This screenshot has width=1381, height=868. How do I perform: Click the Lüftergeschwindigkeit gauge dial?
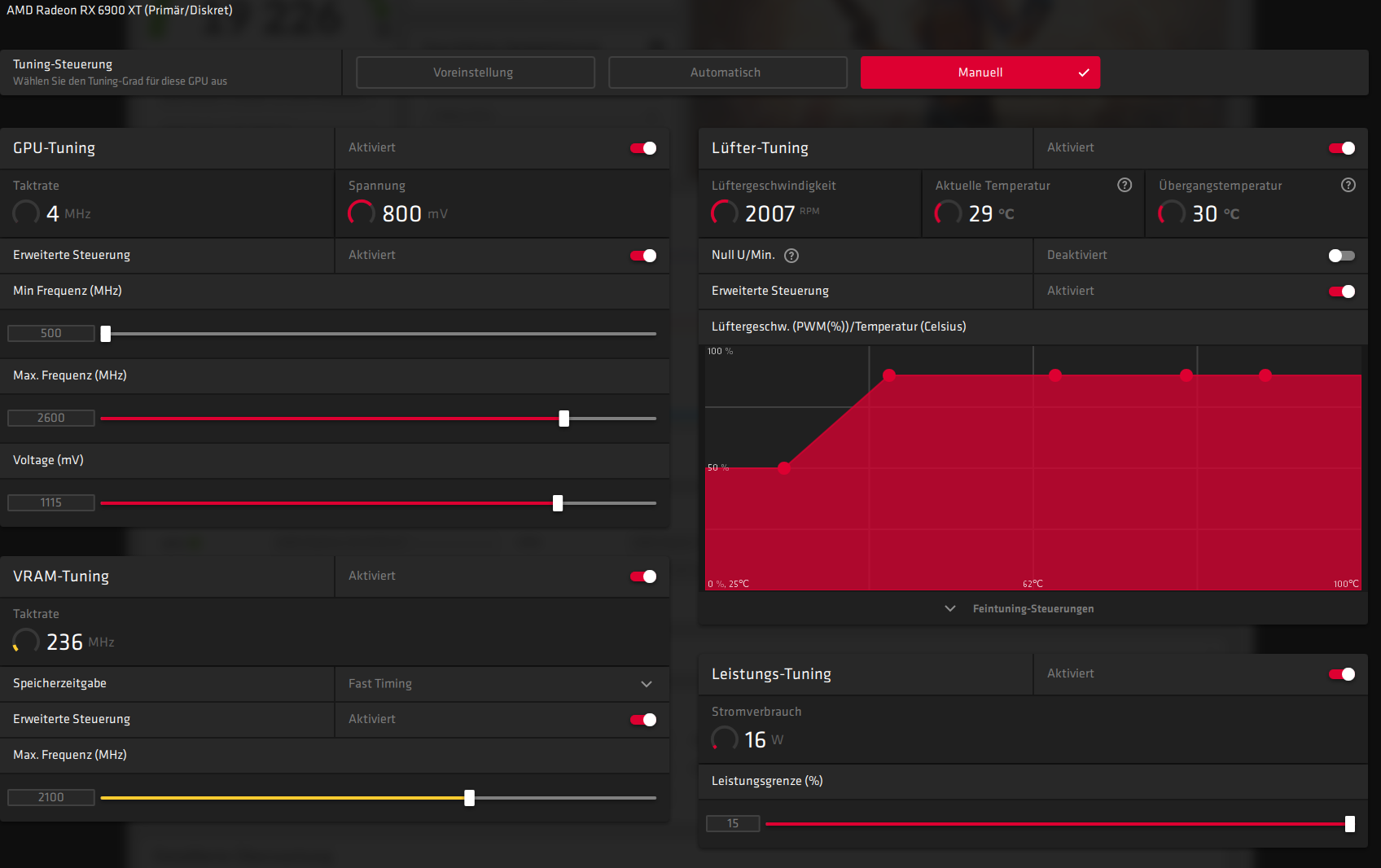pos(725,213)
